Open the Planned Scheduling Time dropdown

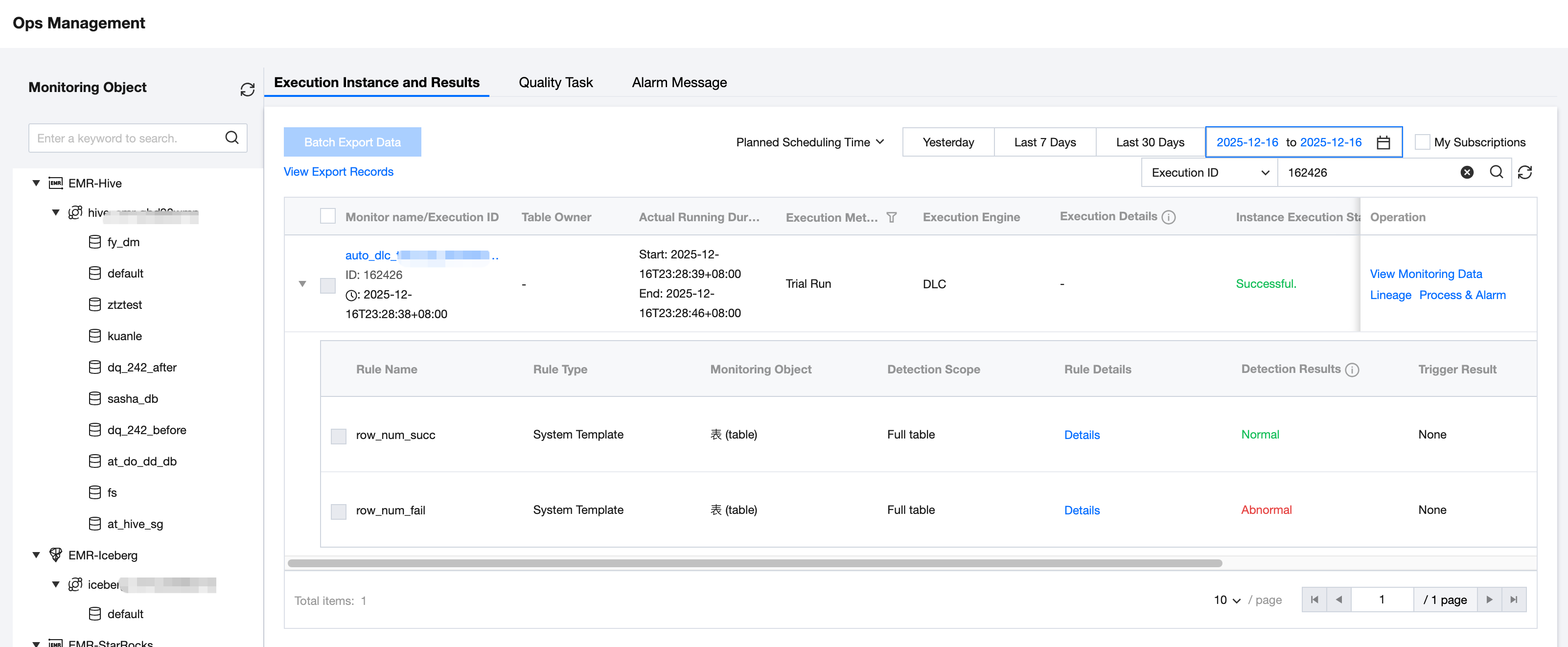(x=809, y=142)
